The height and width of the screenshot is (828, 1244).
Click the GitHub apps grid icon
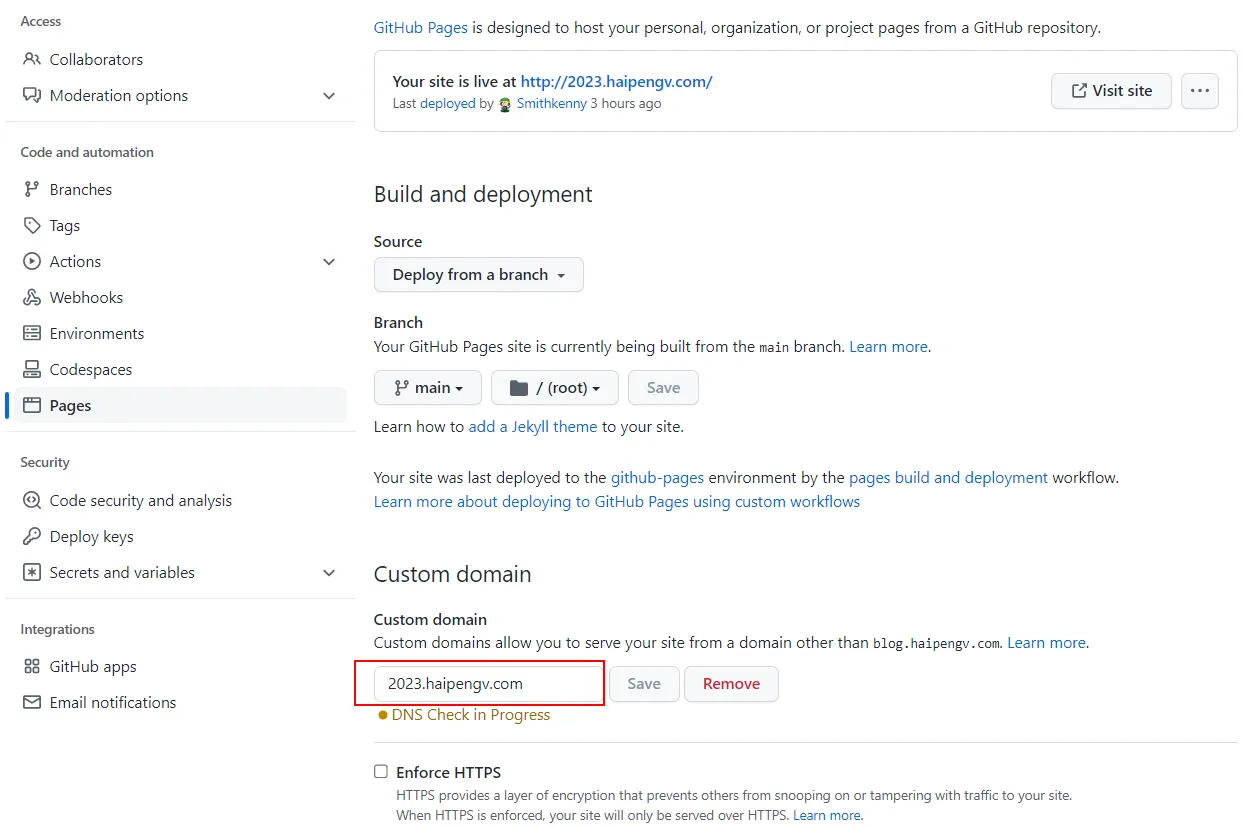(32, 666)
